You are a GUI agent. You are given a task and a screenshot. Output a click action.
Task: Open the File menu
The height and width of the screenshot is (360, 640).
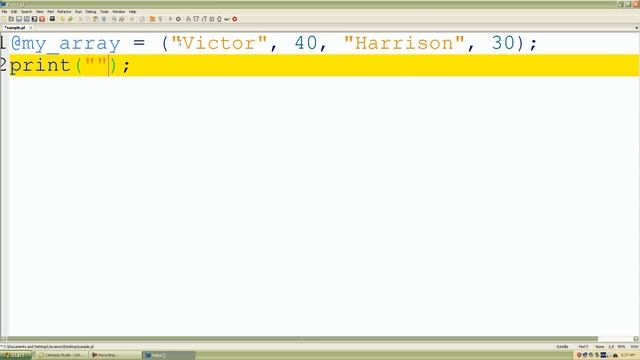tap(4, 12)
